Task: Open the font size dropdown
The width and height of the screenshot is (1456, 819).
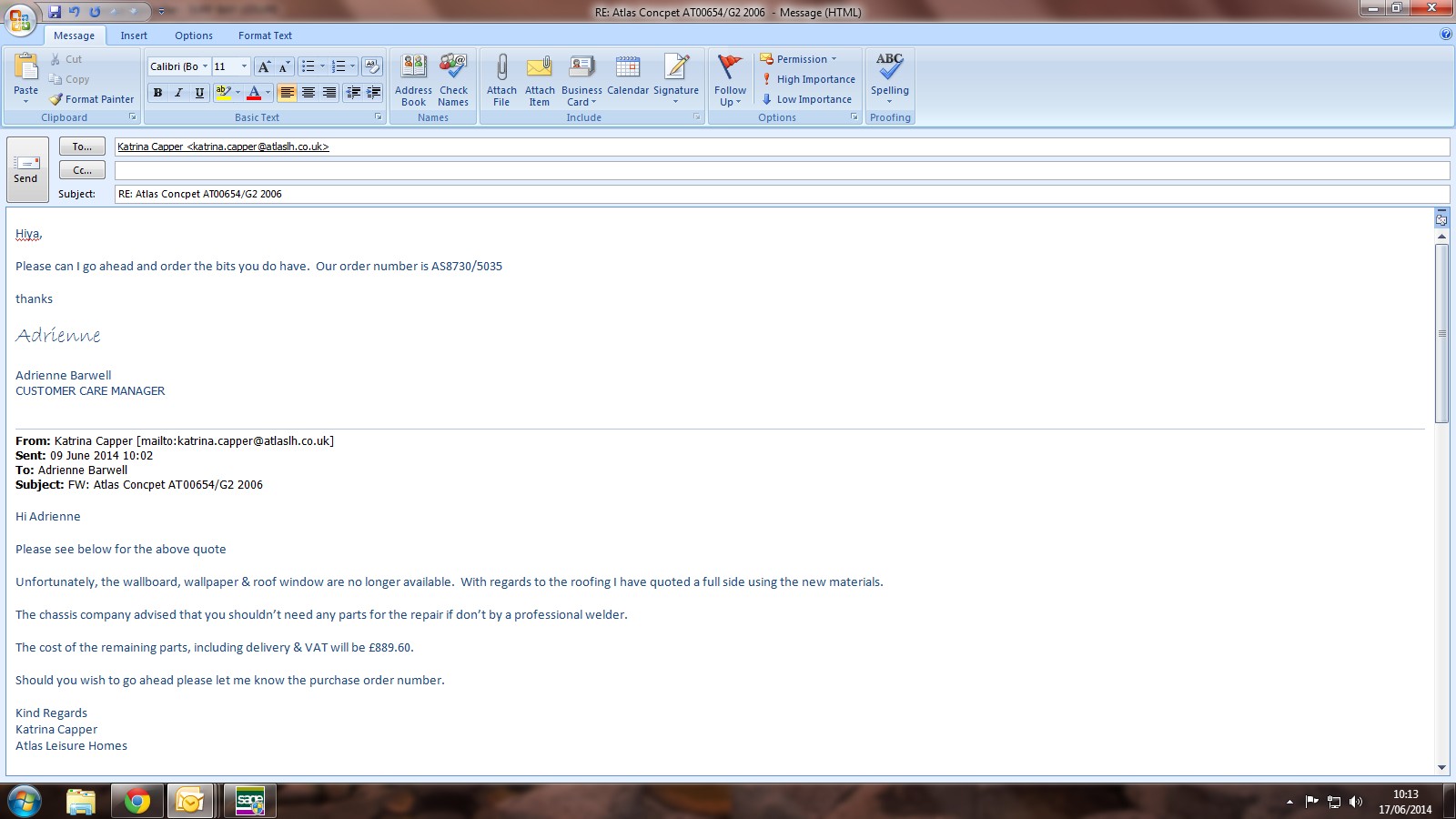Action: (x=244, y=66)
